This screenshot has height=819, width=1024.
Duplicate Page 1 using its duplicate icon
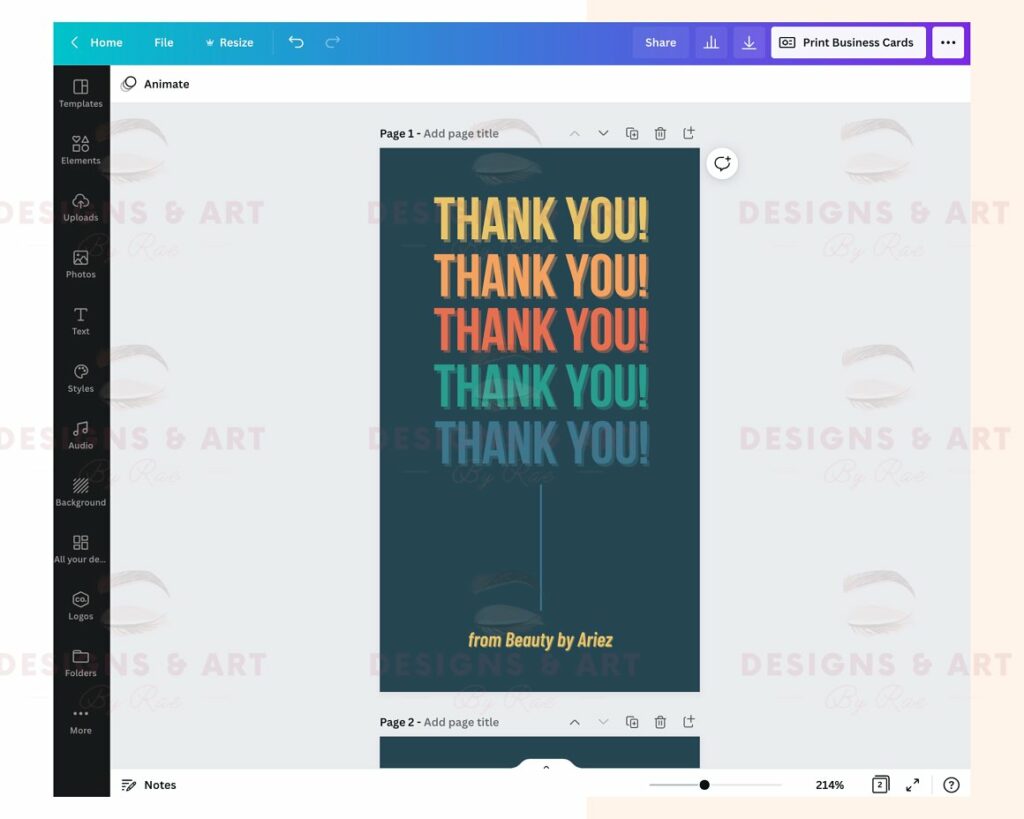coord(631,132)
